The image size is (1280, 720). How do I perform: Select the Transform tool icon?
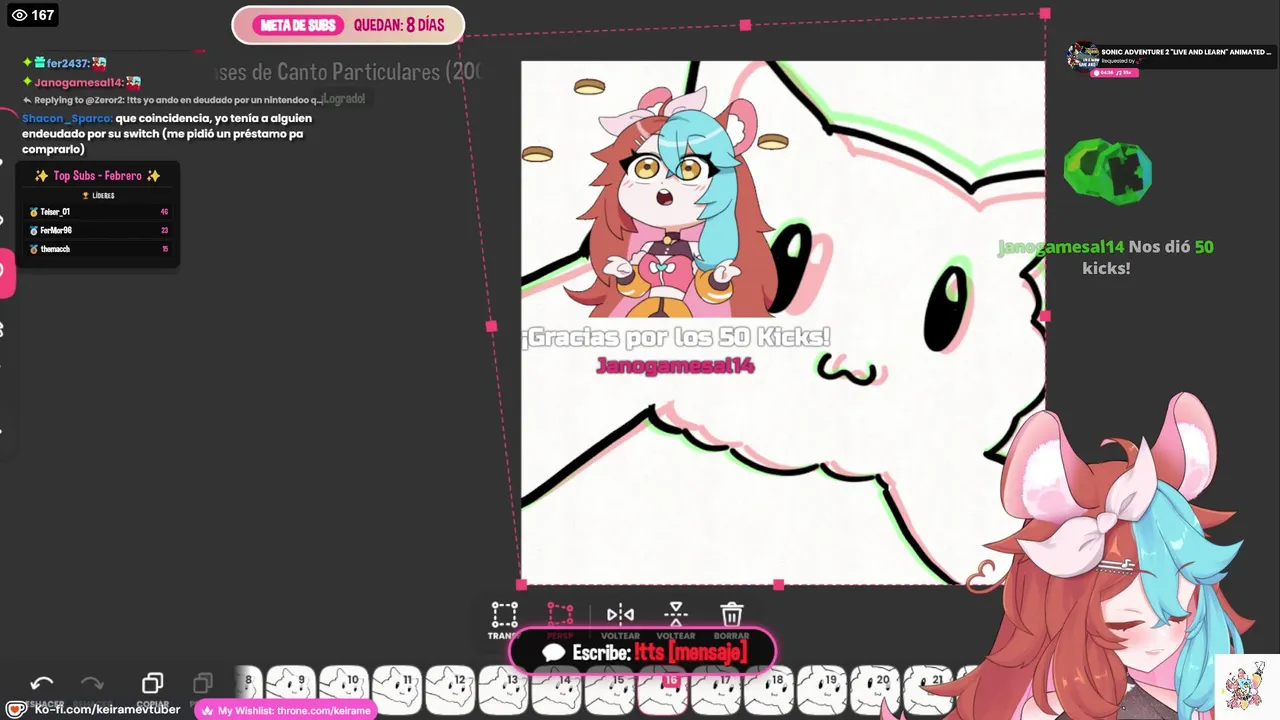504,614
